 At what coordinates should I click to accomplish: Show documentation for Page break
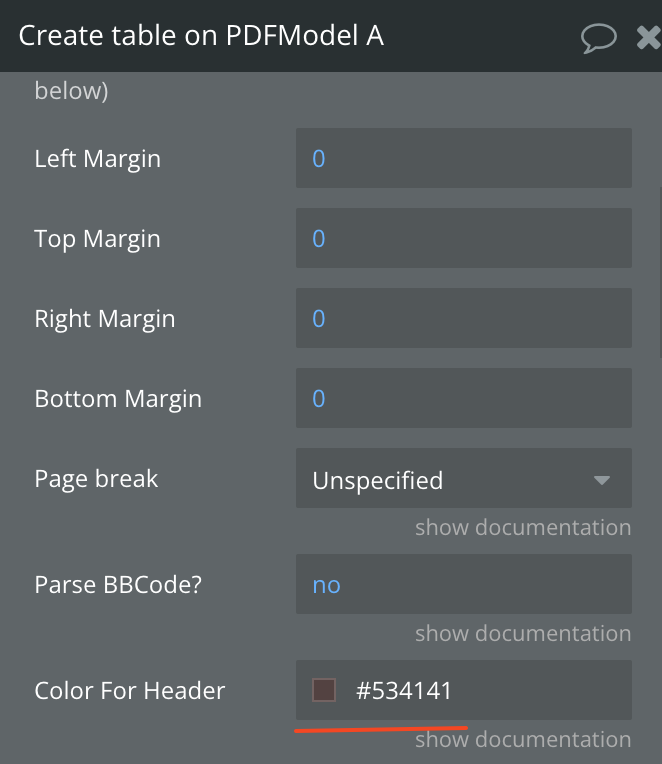(x=523, y=527)
